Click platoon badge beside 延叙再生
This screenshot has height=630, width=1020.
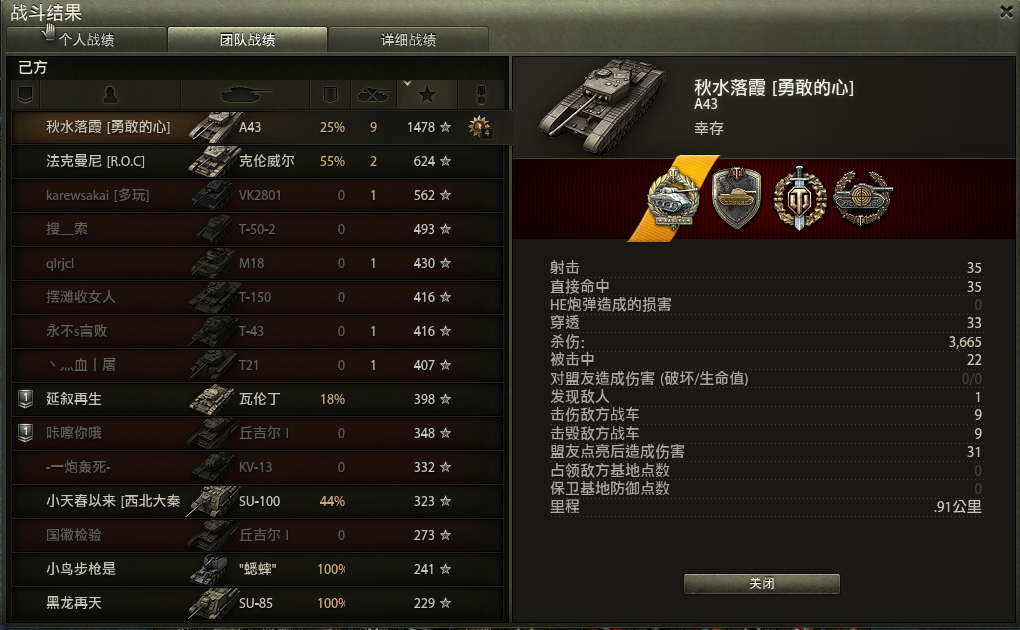coord(25,399)
